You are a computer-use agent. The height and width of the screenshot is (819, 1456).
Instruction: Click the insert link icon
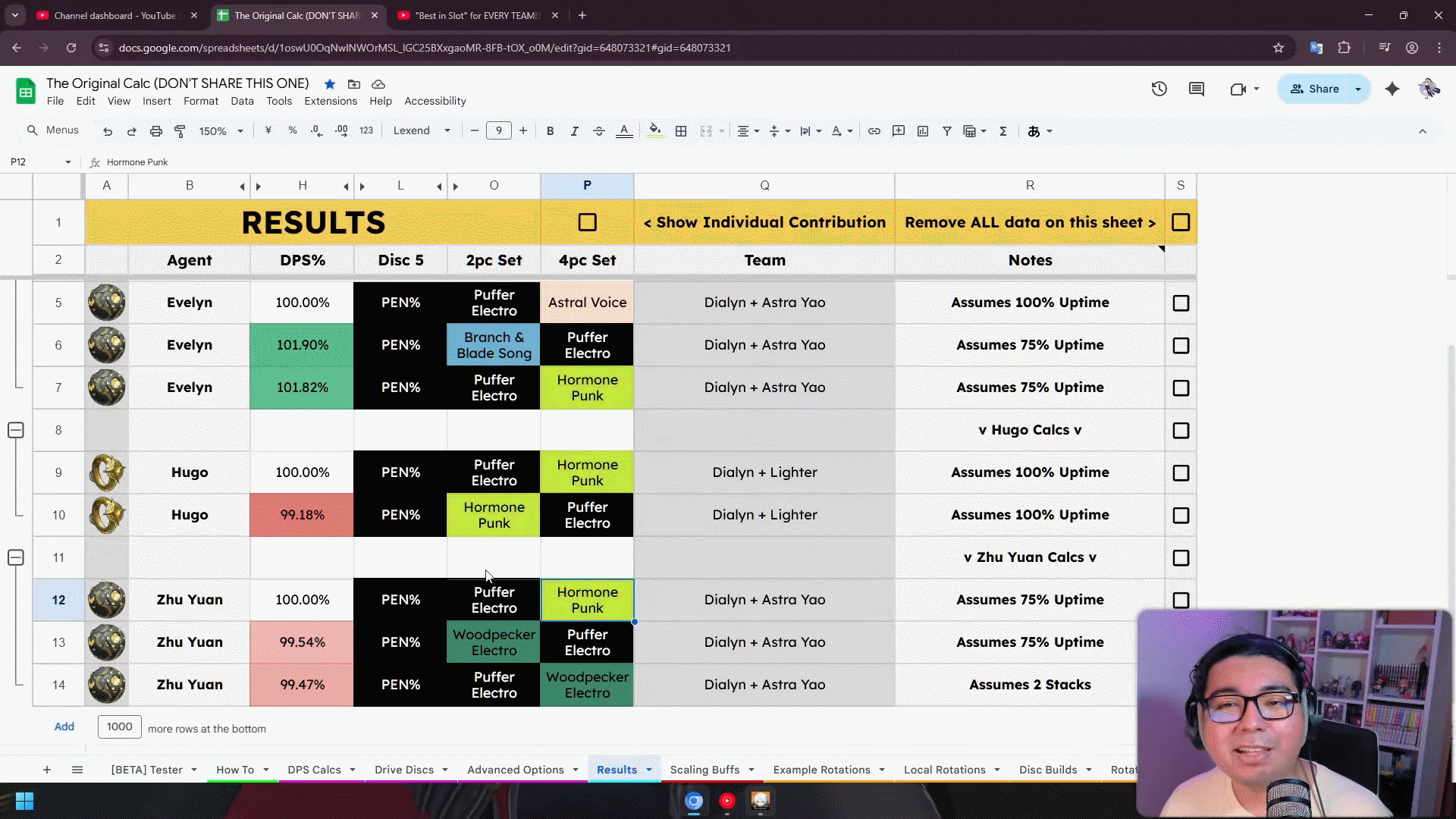[x=874, y=131]
